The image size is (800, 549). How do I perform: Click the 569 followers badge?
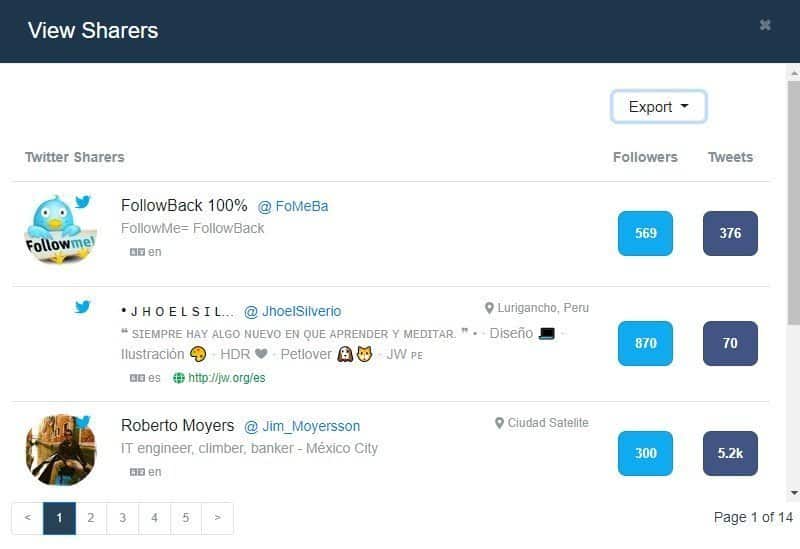click(x=645, y=233)
